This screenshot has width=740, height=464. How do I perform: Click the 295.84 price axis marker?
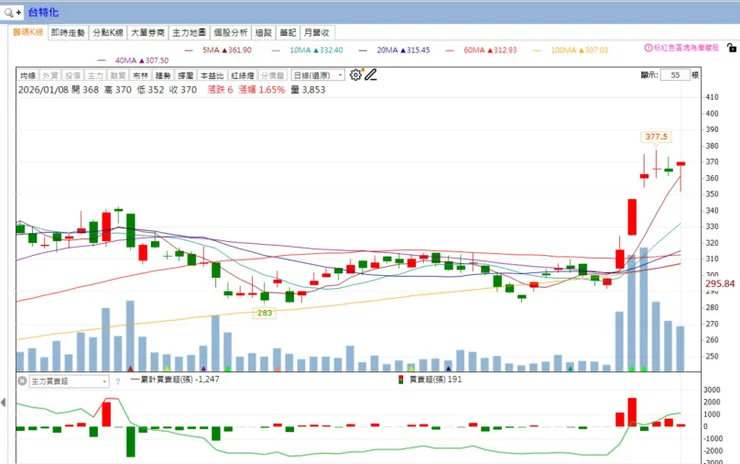point(720,284)
